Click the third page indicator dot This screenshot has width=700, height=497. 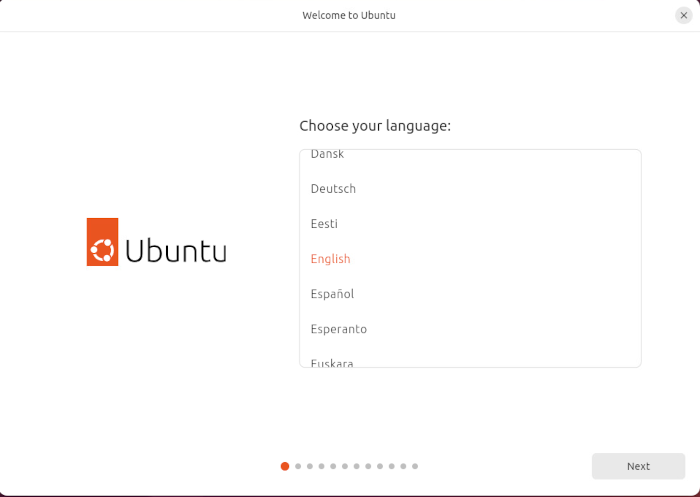[310, 466]
